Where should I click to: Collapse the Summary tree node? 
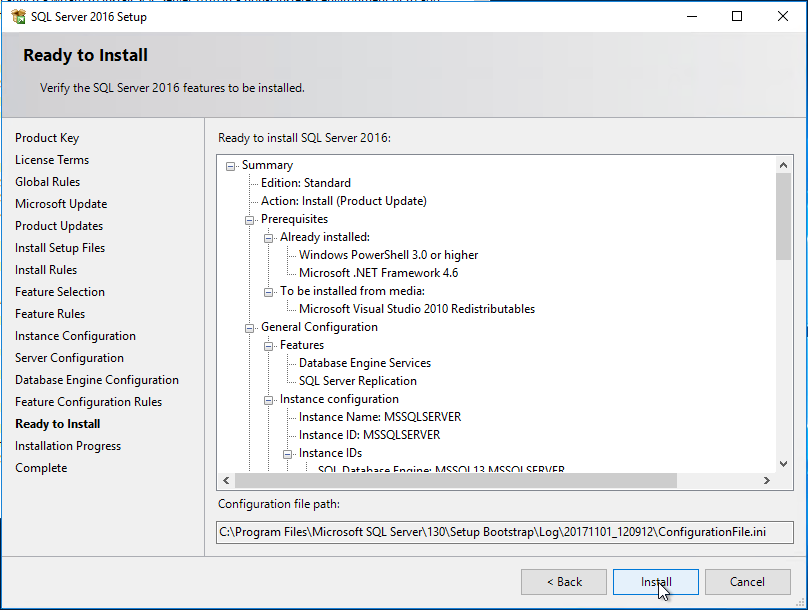click(x=230, y=166)
